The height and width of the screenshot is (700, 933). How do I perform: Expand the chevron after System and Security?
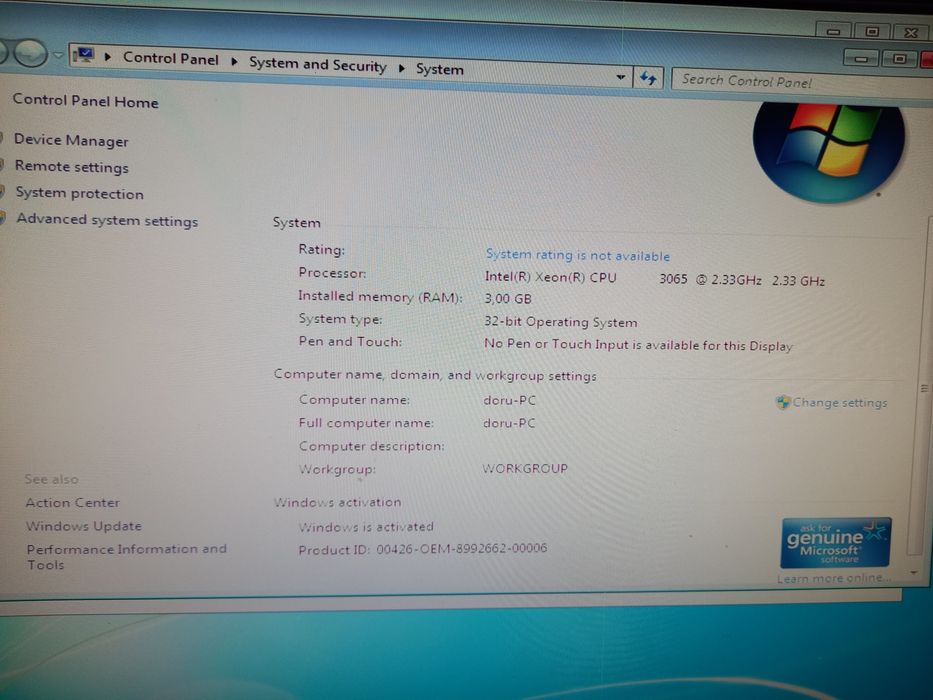point(402,68)
